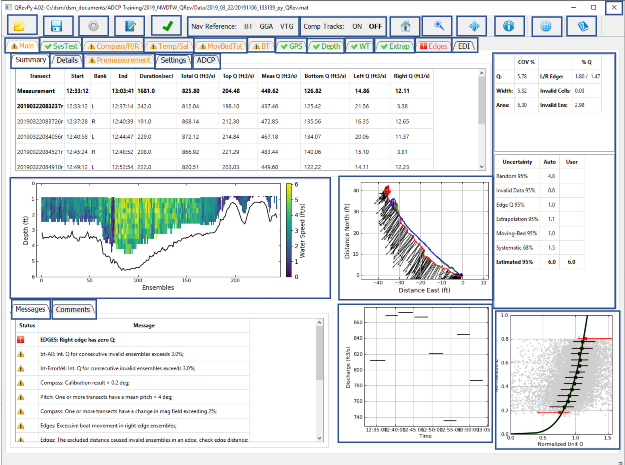Viewport: 625px width, 465px height.
Task: Save the measurement with the floppy disk icon
Action: tap(58, 26)
